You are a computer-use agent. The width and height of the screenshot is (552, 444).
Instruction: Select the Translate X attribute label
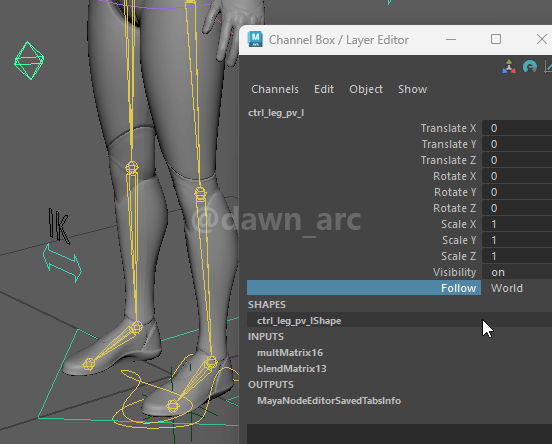point(448,128)
